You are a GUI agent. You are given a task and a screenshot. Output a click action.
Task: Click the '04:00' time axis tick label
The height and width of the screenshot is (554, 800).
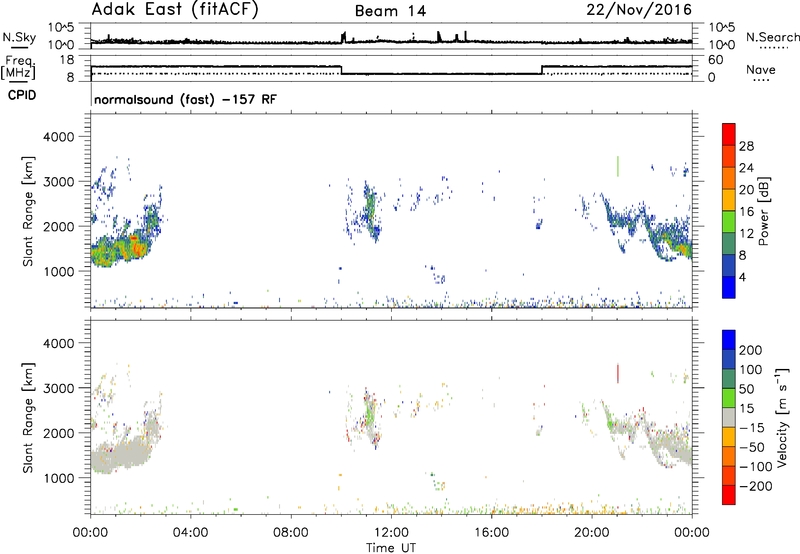tap(191, 533)
